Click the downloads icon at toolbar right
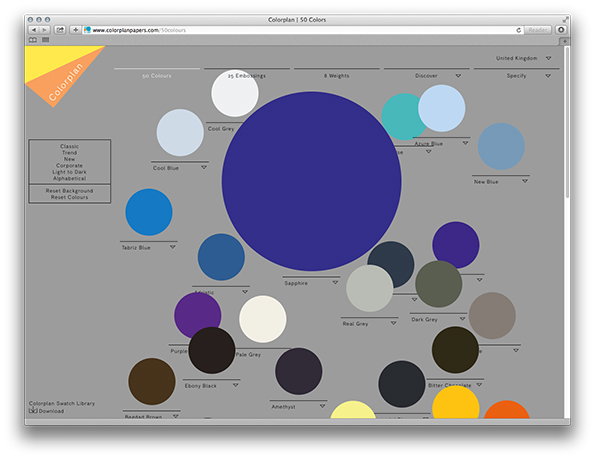 pyautogui.click(x=561, y=30)
